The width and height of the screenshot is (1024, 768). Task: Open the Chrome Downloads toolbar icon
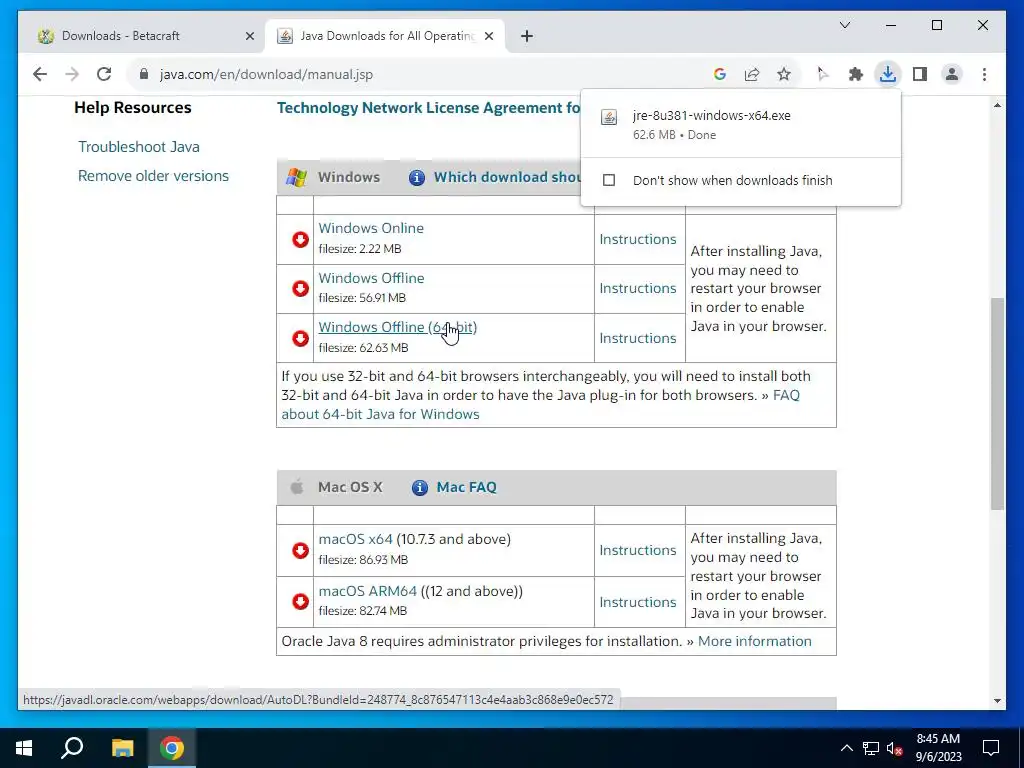888,74
